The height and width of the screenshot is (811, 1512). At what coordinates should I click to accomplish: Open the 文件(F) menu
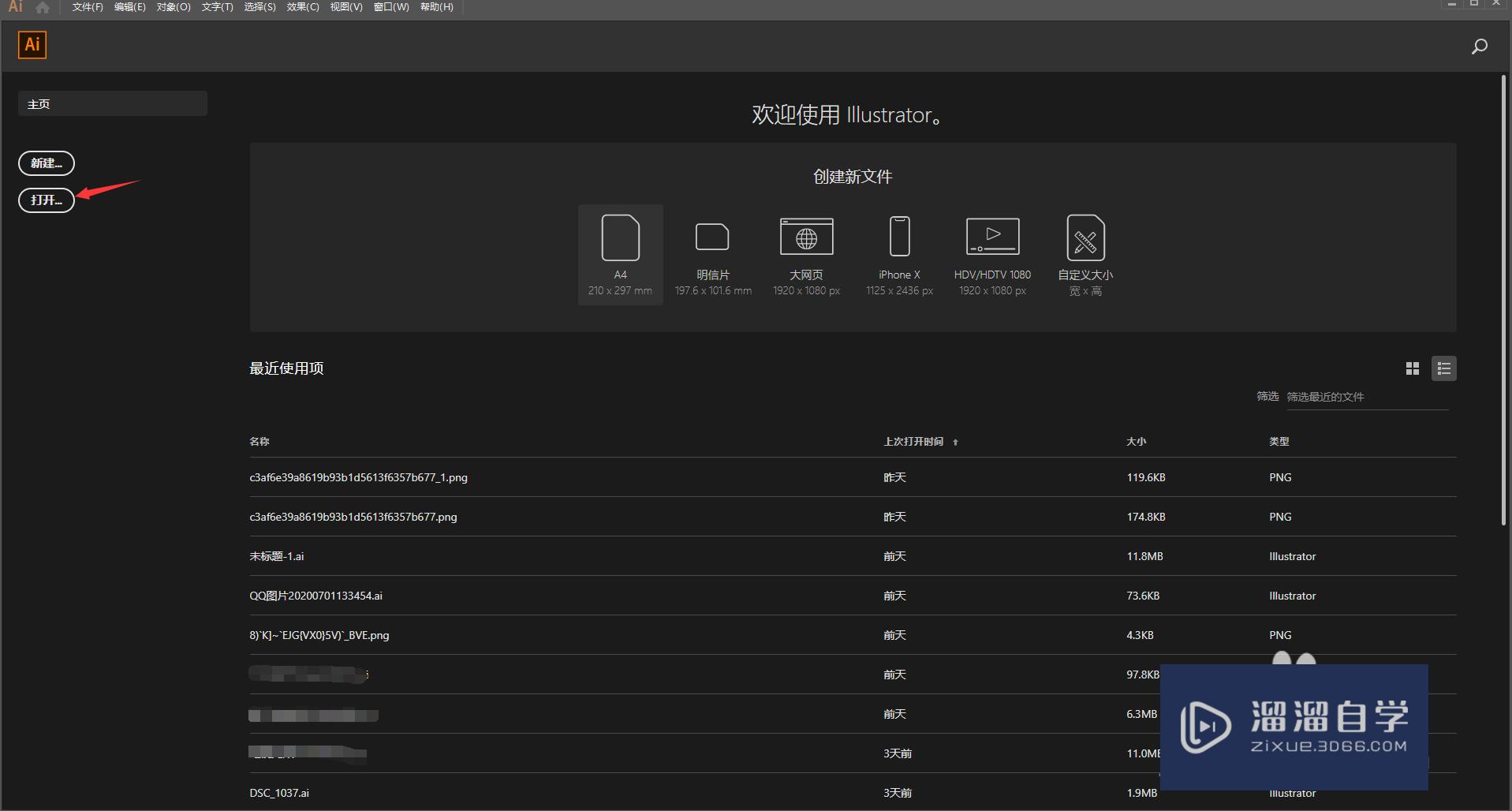pos(88,7)
